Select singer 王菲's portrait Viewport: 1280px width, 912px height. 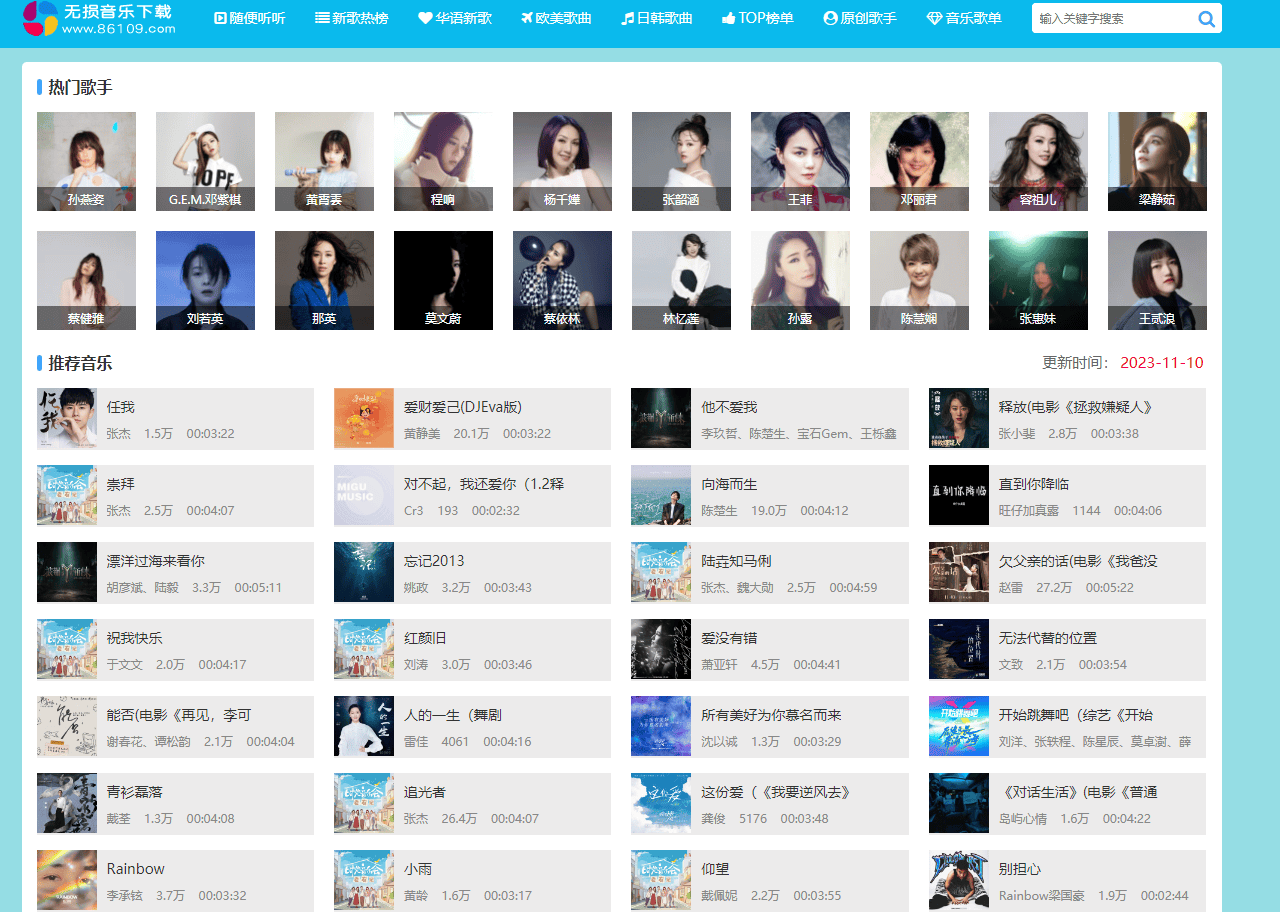coord(800,160)
